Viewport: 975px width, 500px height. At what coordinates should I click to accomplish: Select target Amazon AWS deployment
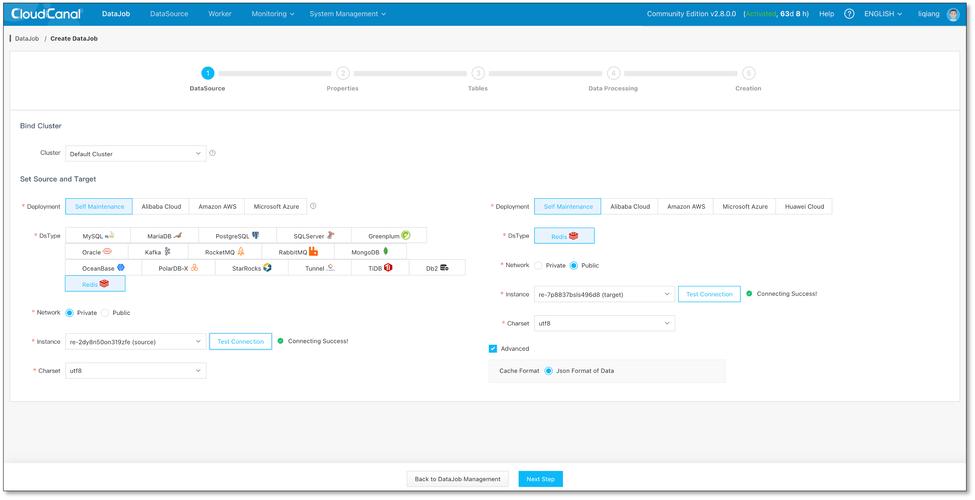pos(686,206)
